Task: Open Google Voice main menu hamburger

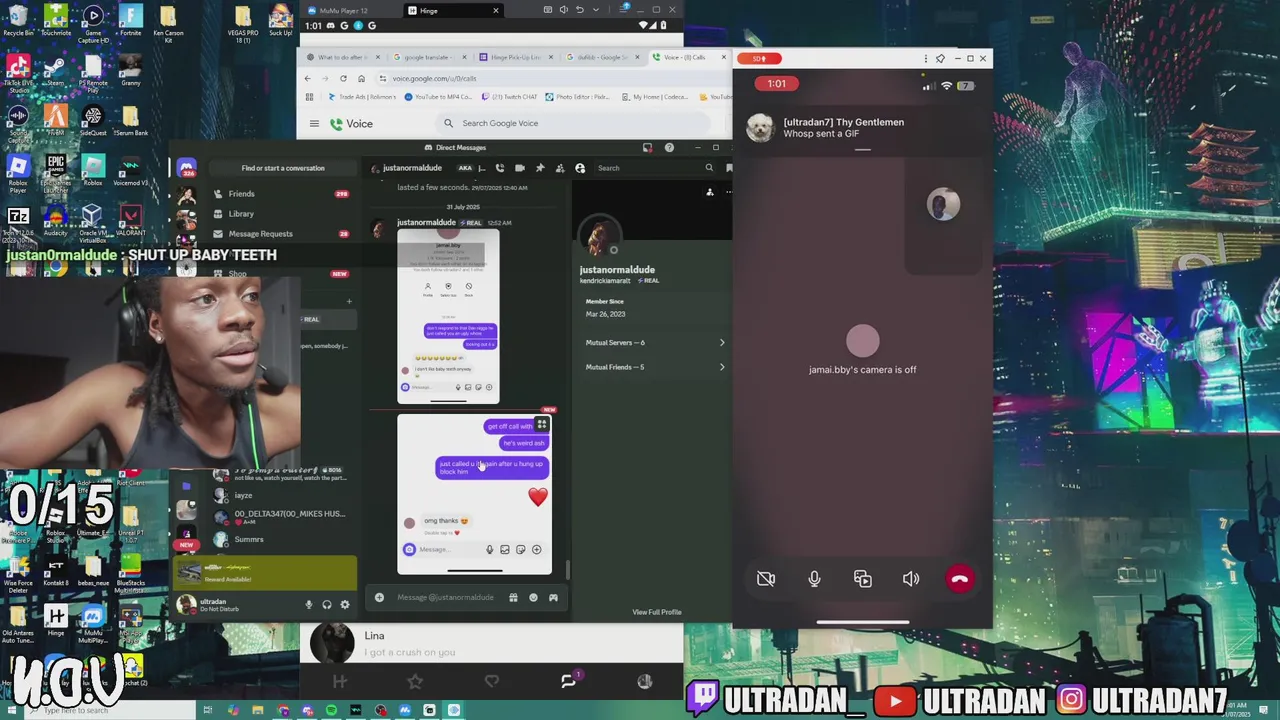Action: (x=314, y=124)
